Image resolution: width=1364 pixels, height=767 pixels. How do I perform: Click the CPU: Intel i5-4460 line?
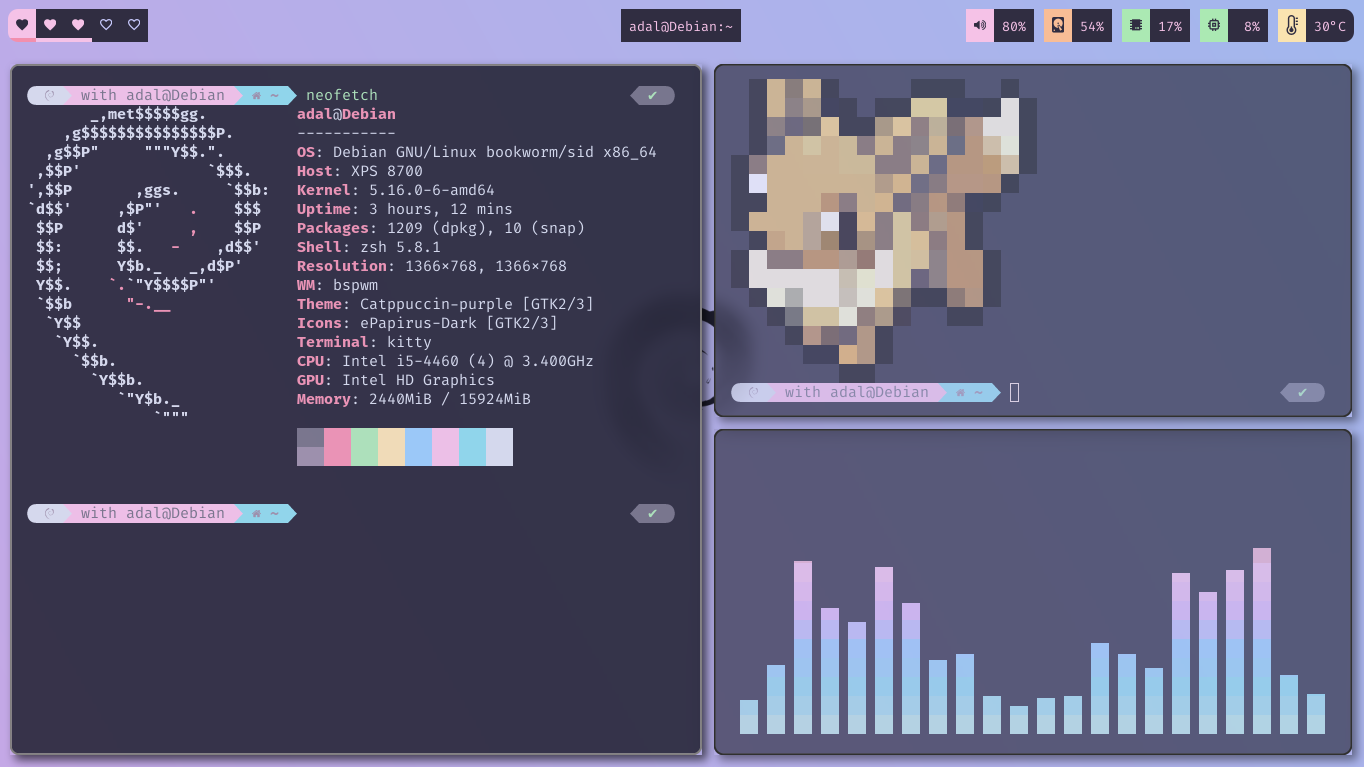click(x=445, y=361)
